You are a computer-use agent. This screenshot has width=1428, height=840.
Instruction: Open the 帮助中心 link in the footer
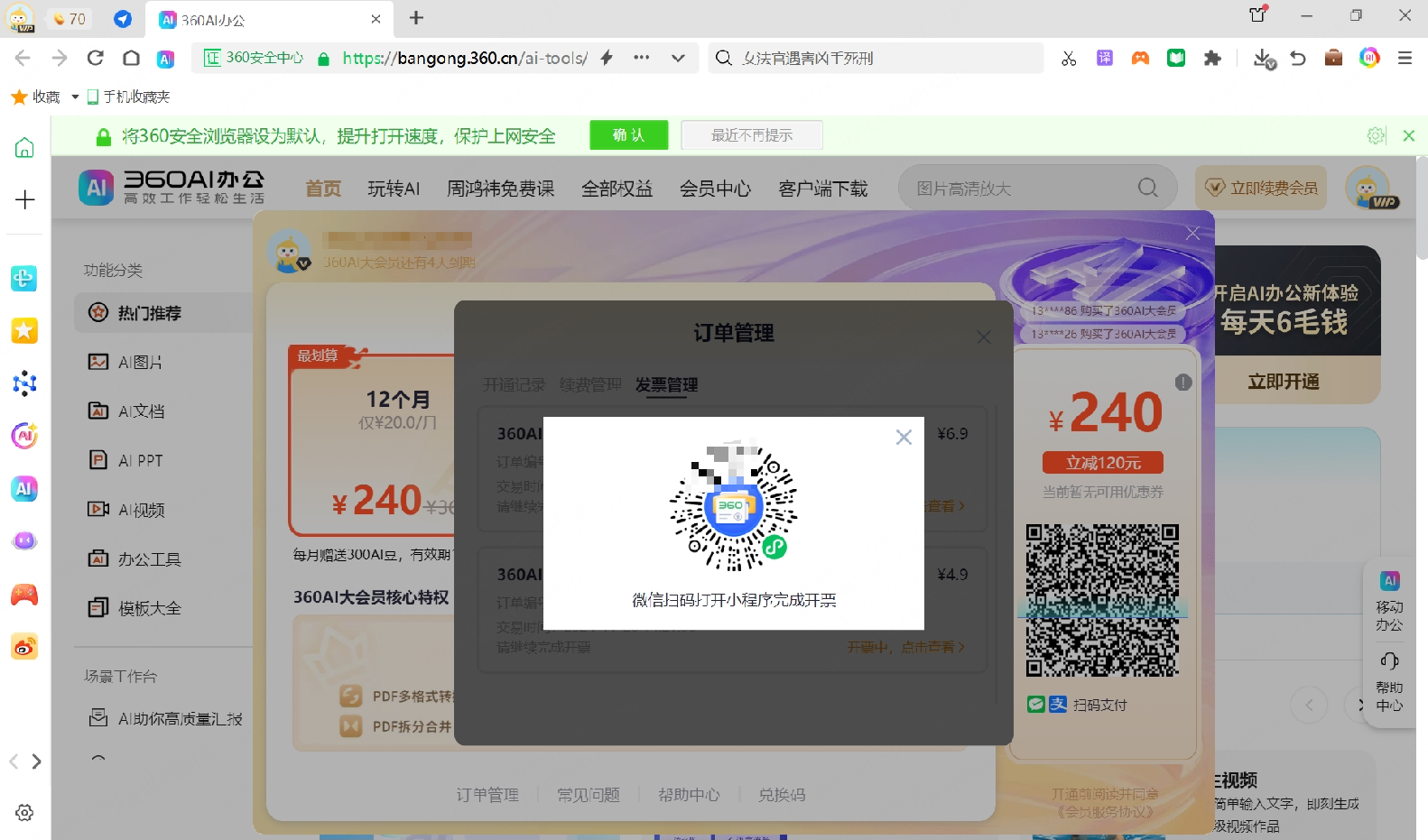(689, 795)
